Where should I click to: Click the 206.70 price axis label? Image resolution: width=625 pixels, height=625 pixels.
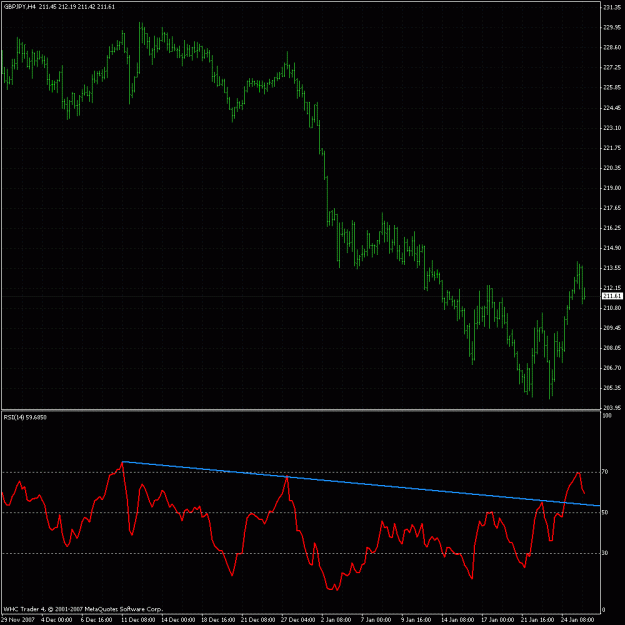(612, 368)
